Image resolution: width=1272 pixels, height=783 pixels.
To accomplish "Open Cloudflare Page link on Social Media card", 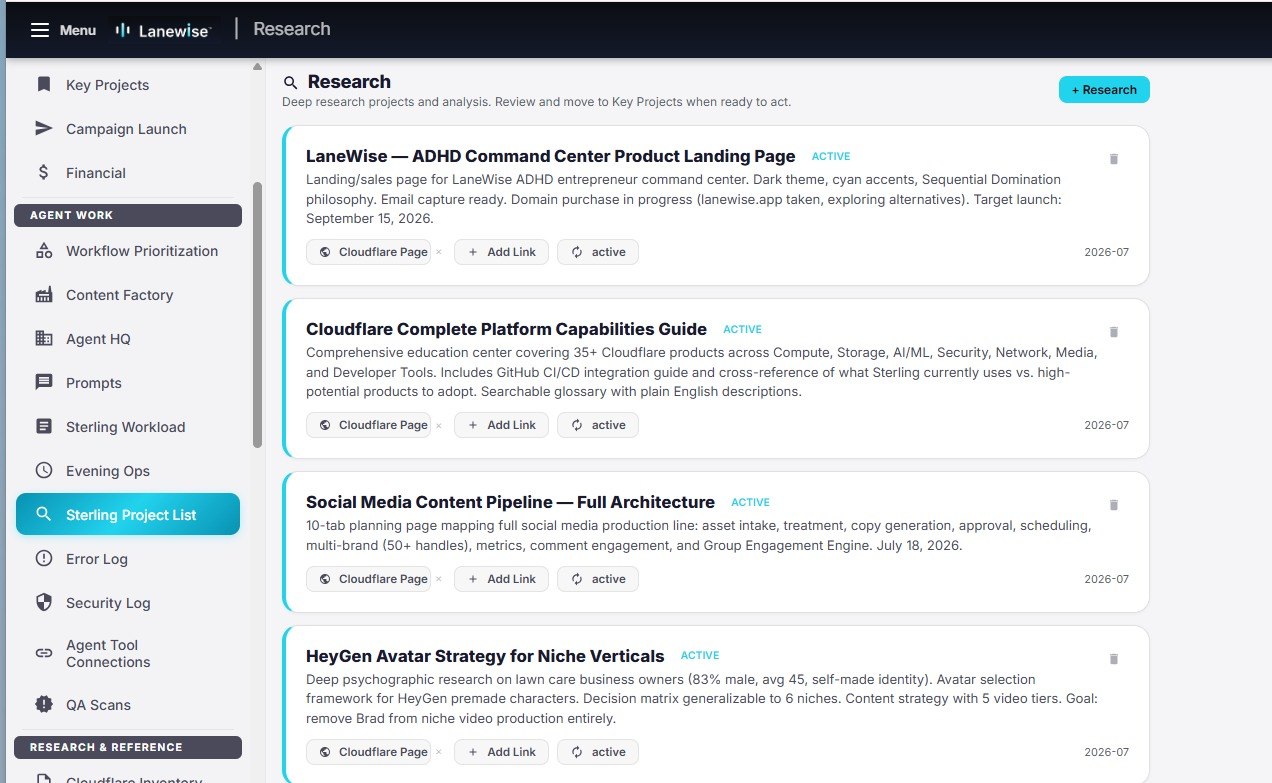I will (x=368, y=579).
